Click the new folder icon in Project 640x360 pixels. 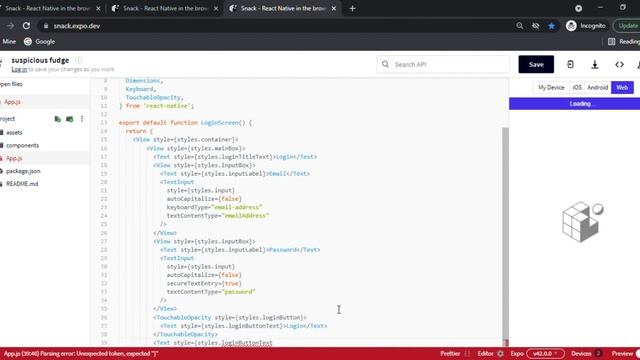coord(70,119)
